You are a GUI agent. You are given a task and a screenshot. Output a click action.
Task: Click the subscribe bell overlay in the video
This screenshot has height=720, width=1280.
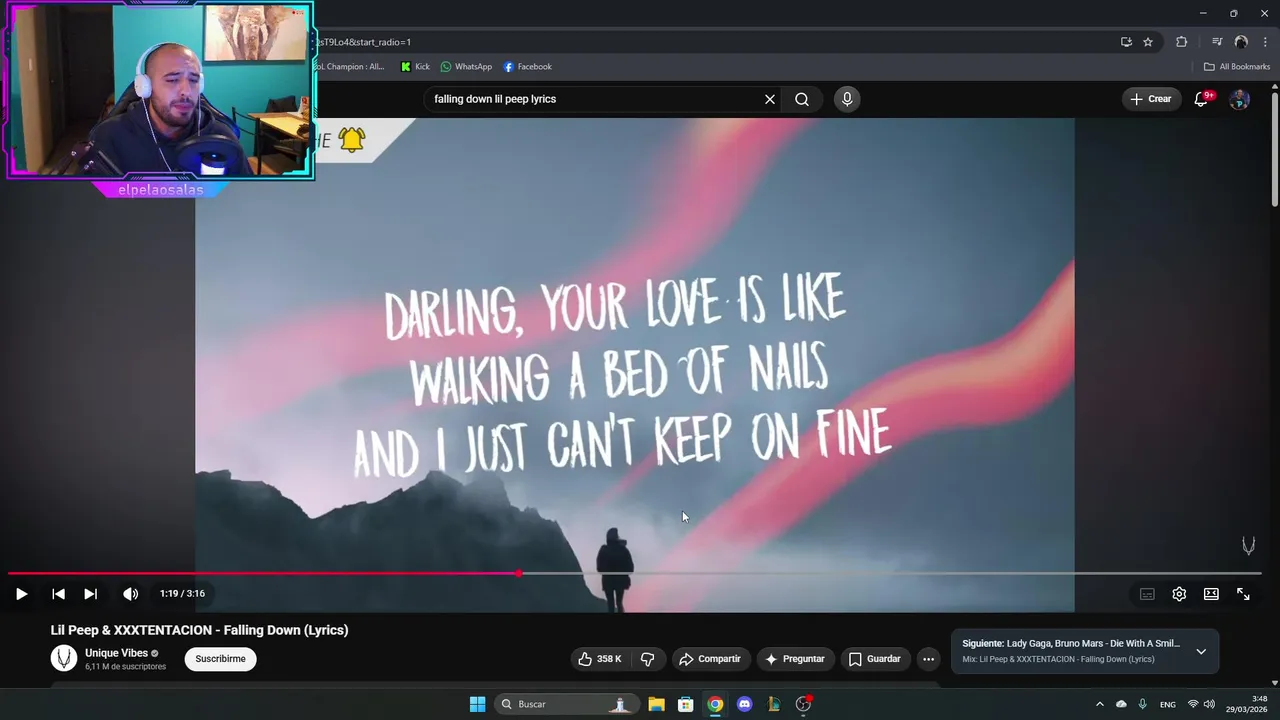click(x=351, y=140)
